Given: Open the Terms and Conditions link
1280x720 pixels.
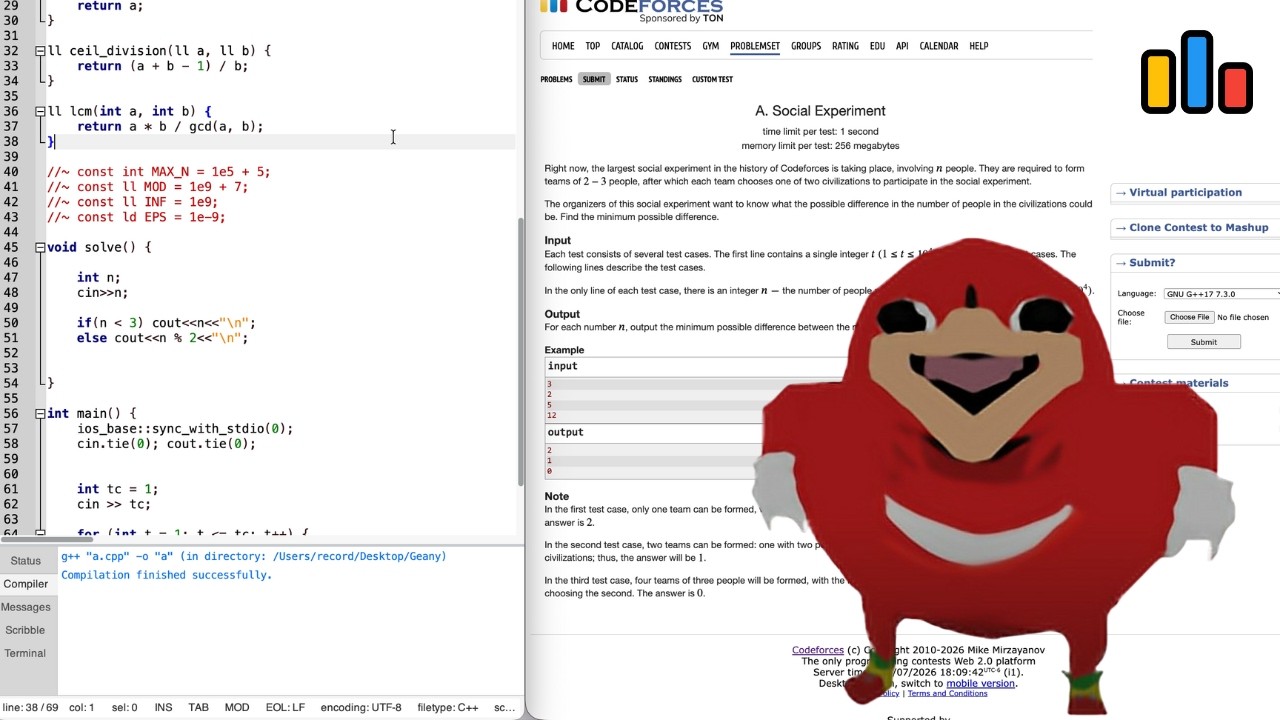Looking at the screenshot, I should point(947,694).
